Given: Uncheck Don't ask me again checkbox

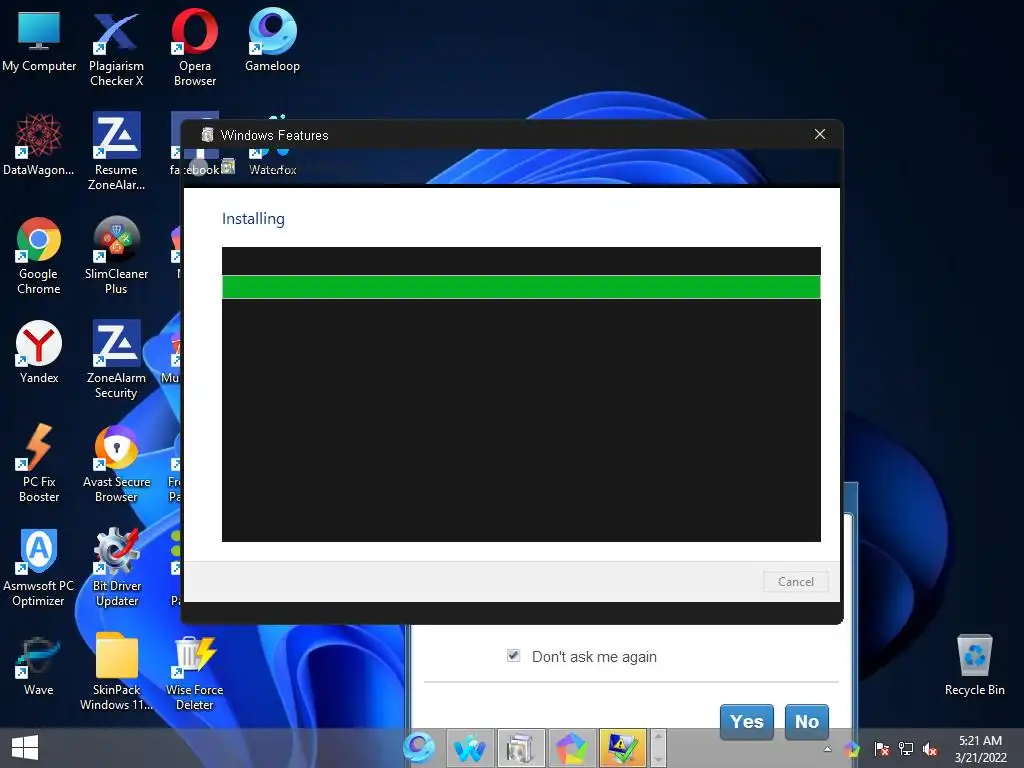Looking at the screenshot, I should [x=513, y=655].
